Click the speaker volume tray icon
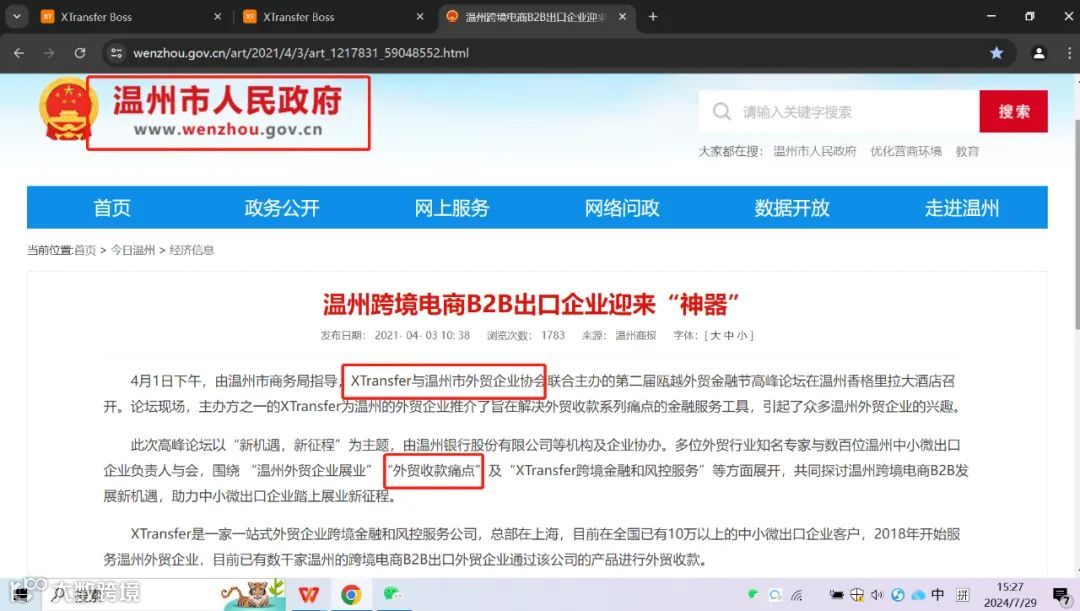The height and width of the screenshot is (611, 1080). click(x=876, y=595)
